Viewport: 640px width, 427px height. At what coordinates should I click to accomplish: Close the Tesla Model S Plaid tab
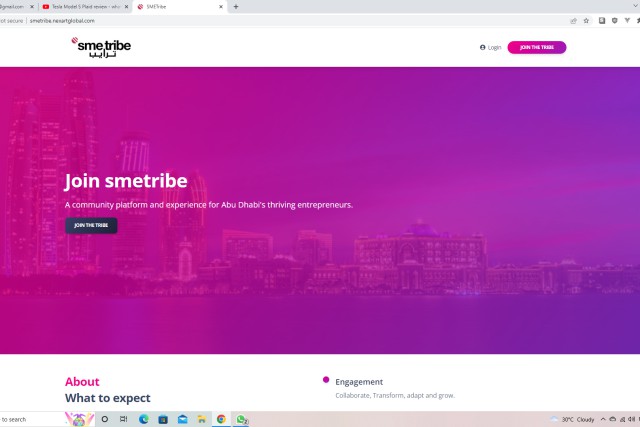(x=126, y=7)
